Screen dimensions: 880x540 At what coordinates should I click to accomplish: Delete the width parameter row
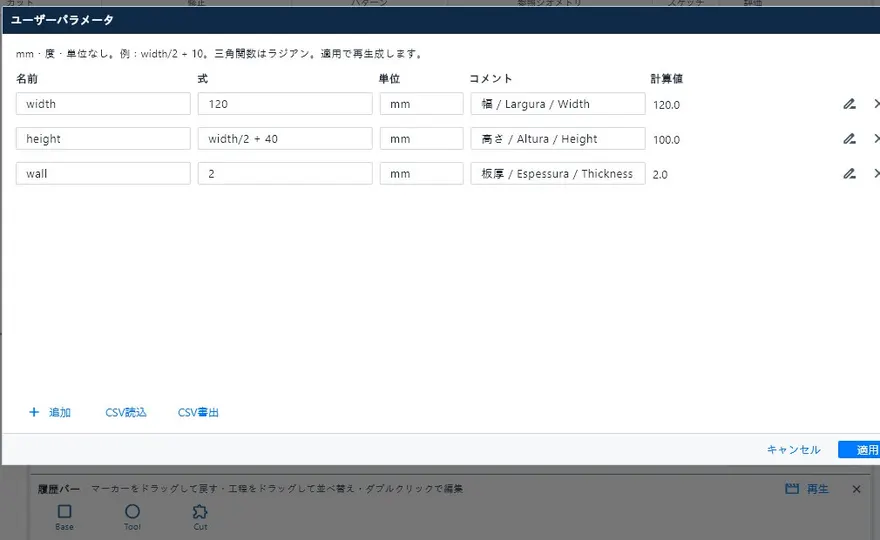point(876,104)
